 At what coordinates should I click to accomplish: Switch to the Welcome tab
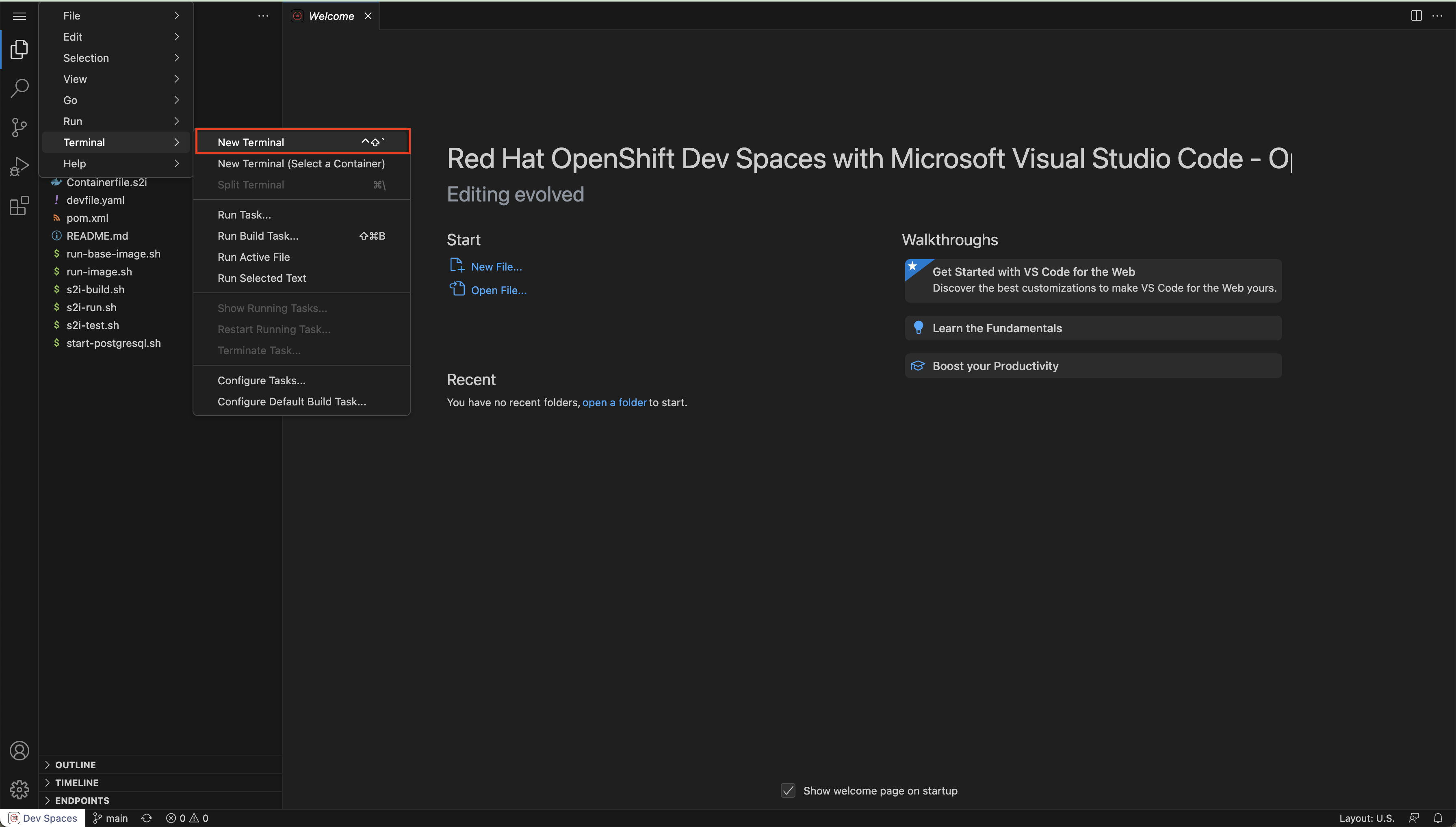pyautogui.click(x=331, y=16)
